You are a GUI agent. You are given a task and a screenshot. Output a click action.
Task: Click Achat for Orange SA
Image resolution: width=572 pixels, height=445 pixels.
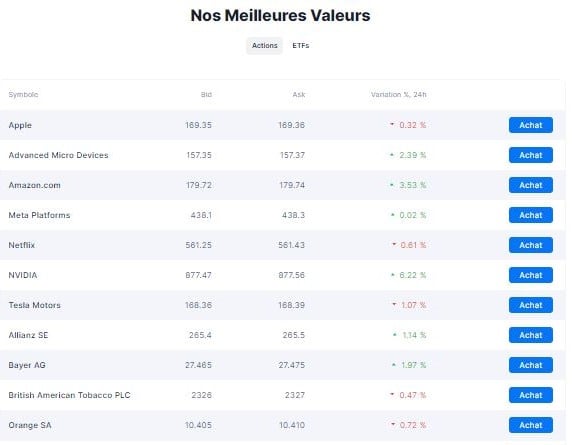pyautogui.click(x=531, y=425)
